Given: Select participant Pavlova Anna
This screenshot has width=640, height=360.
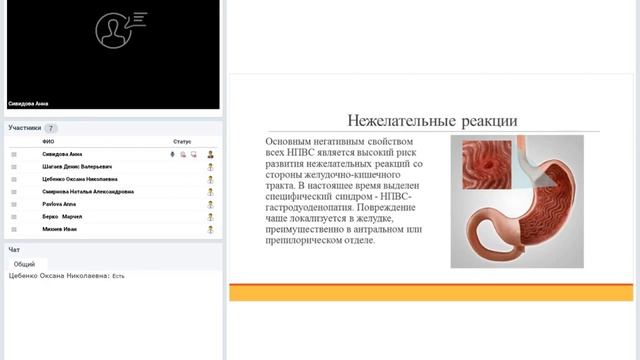Looking at the screenshot, I should click(x=59, y=204).
